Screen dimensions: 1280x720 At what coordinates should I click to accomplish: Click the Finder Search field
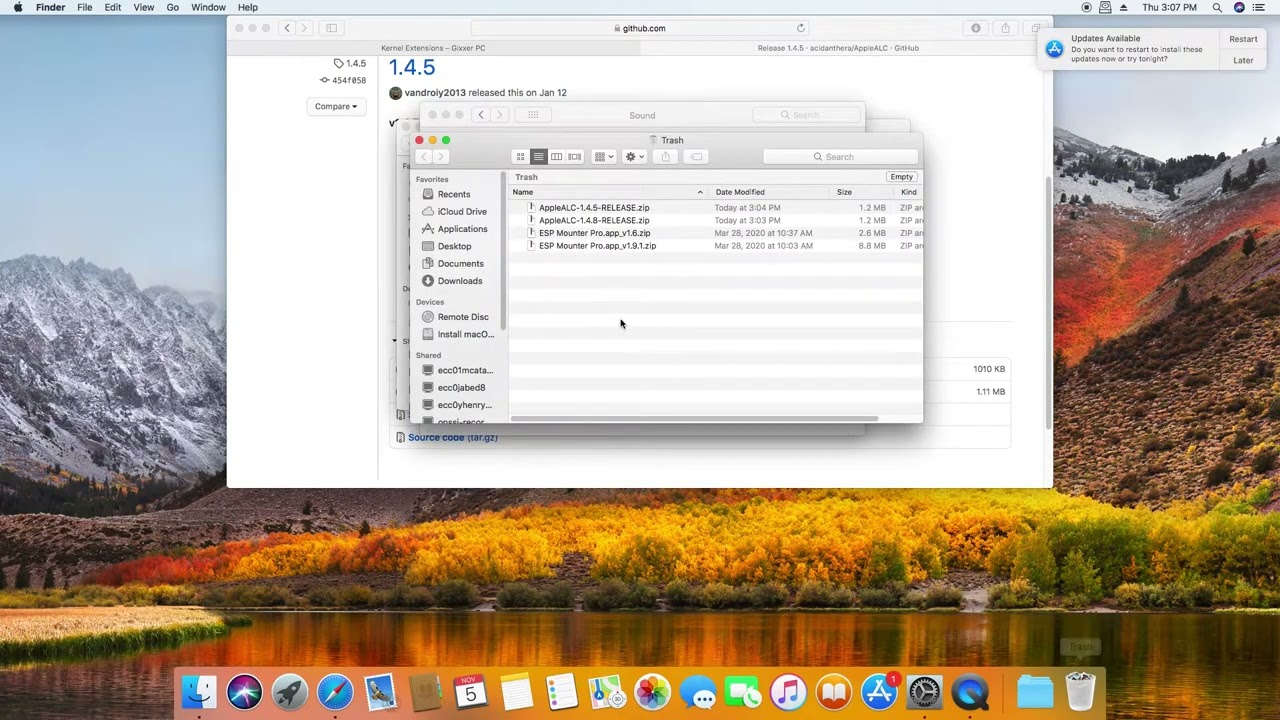tap(840, 157)
